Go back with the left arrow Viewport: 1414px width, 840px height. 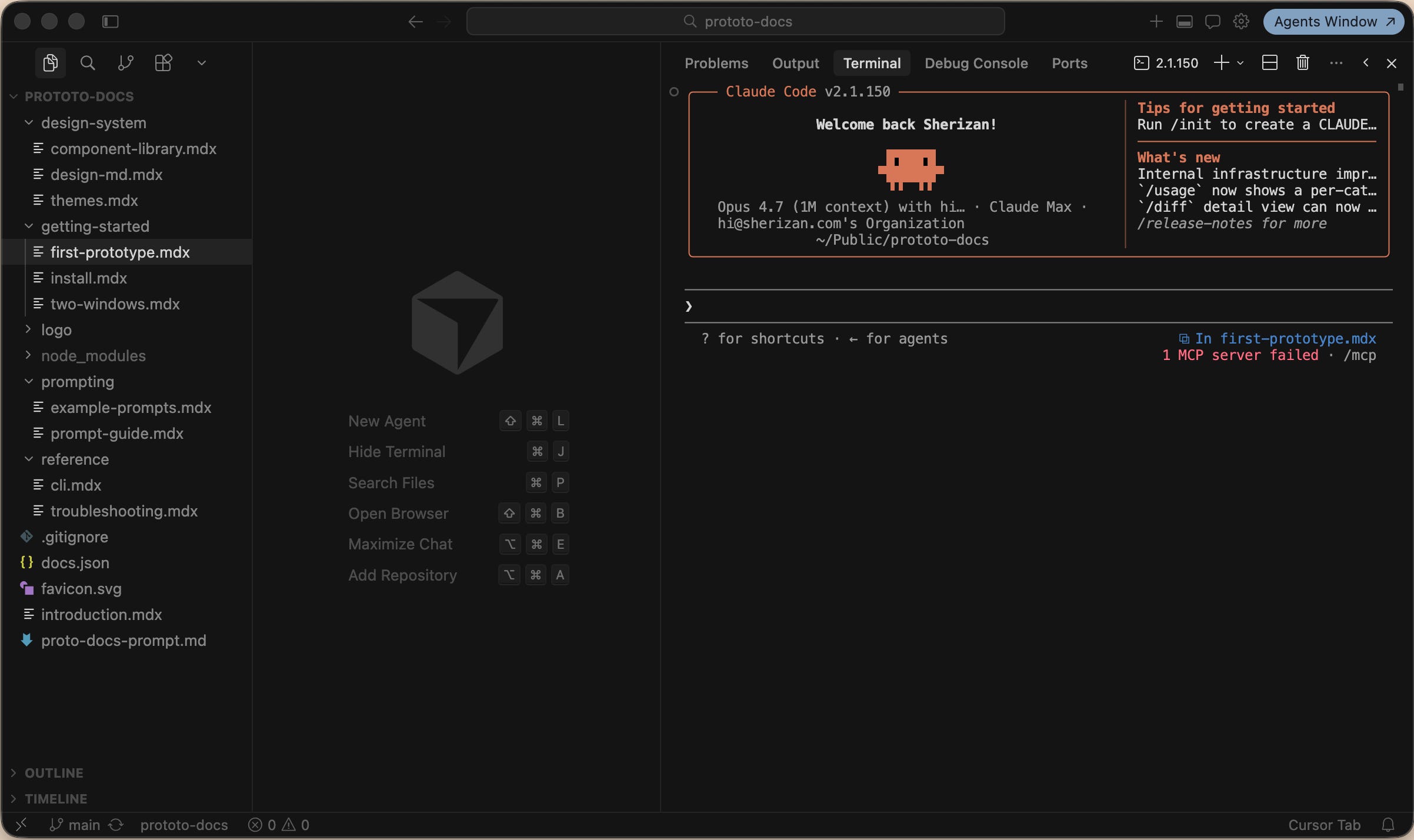[415, 22]
